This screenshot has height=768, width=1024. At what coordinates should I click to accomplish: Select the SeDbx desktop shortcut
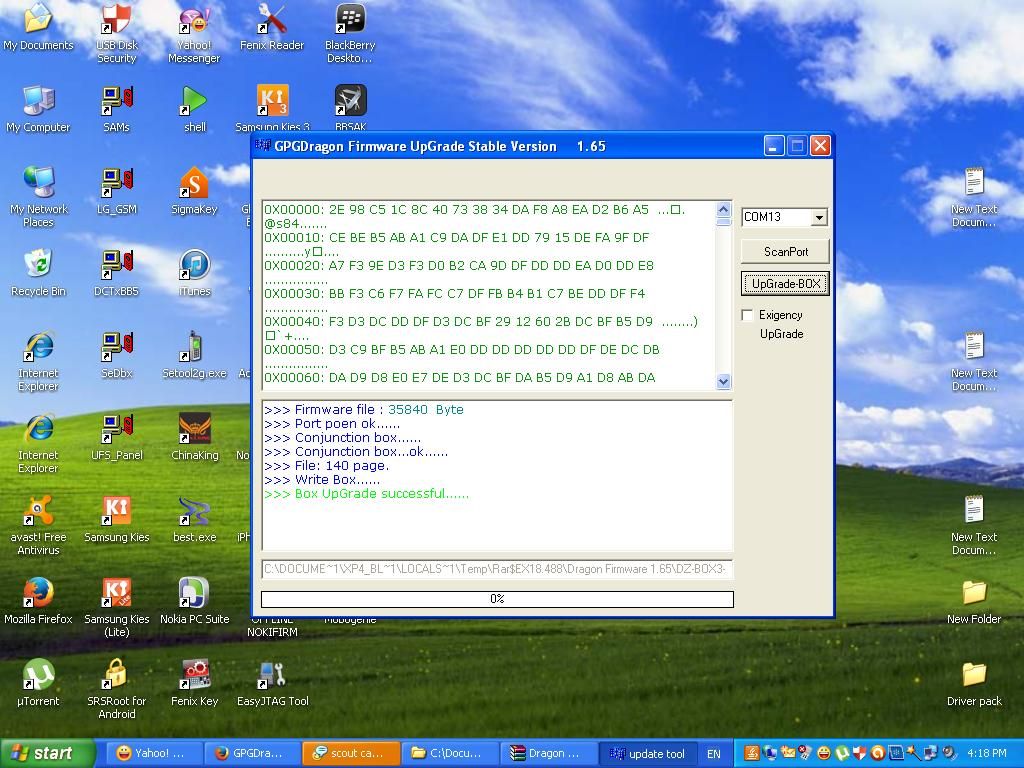click(x=116, y=355)
